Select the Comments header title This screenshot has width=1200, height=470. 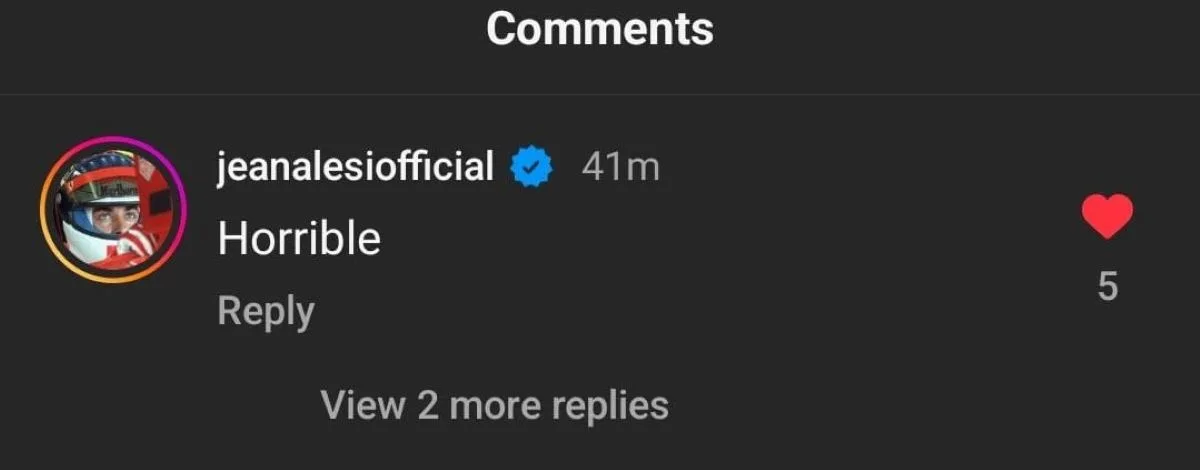(x=600, y=29)
